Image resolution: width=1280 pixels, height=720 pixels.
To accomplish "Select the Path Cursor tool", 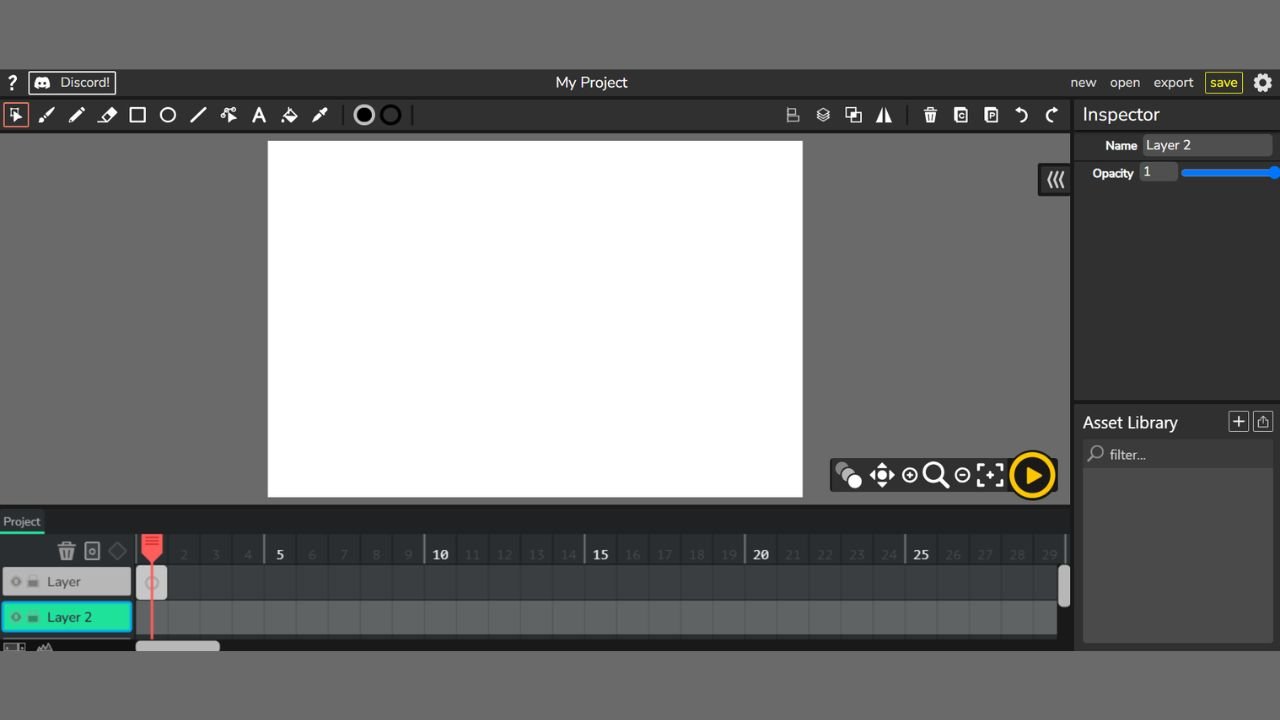I will point(229,115).
